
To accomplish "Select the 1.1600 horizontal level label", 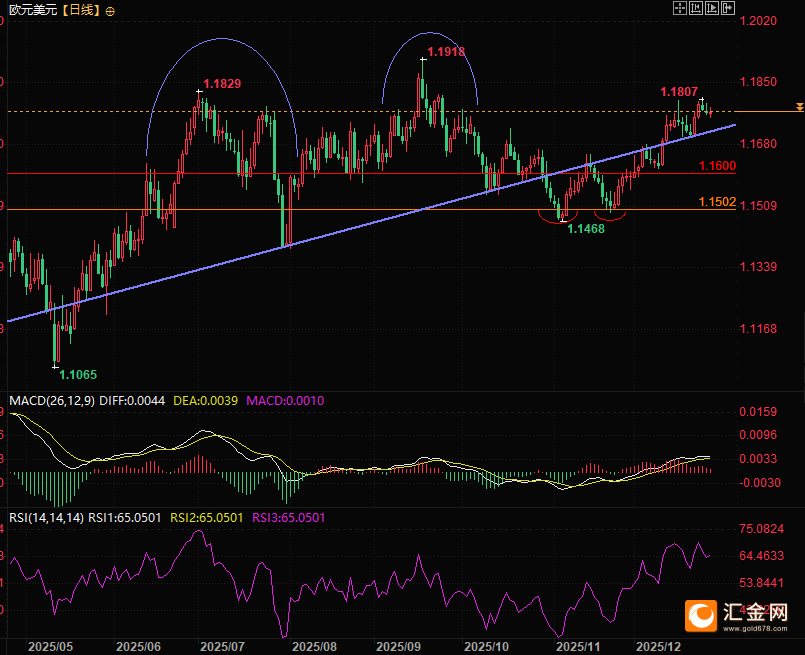I will [718, 166].
